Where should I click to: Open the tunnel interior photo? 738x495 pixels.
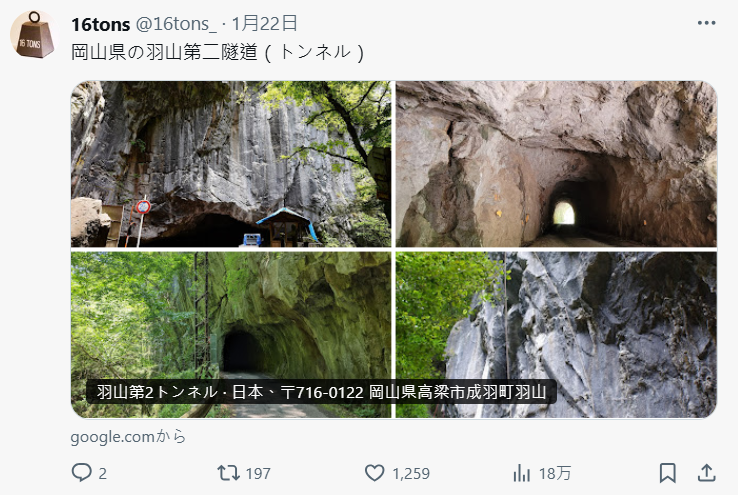[556, 164]
